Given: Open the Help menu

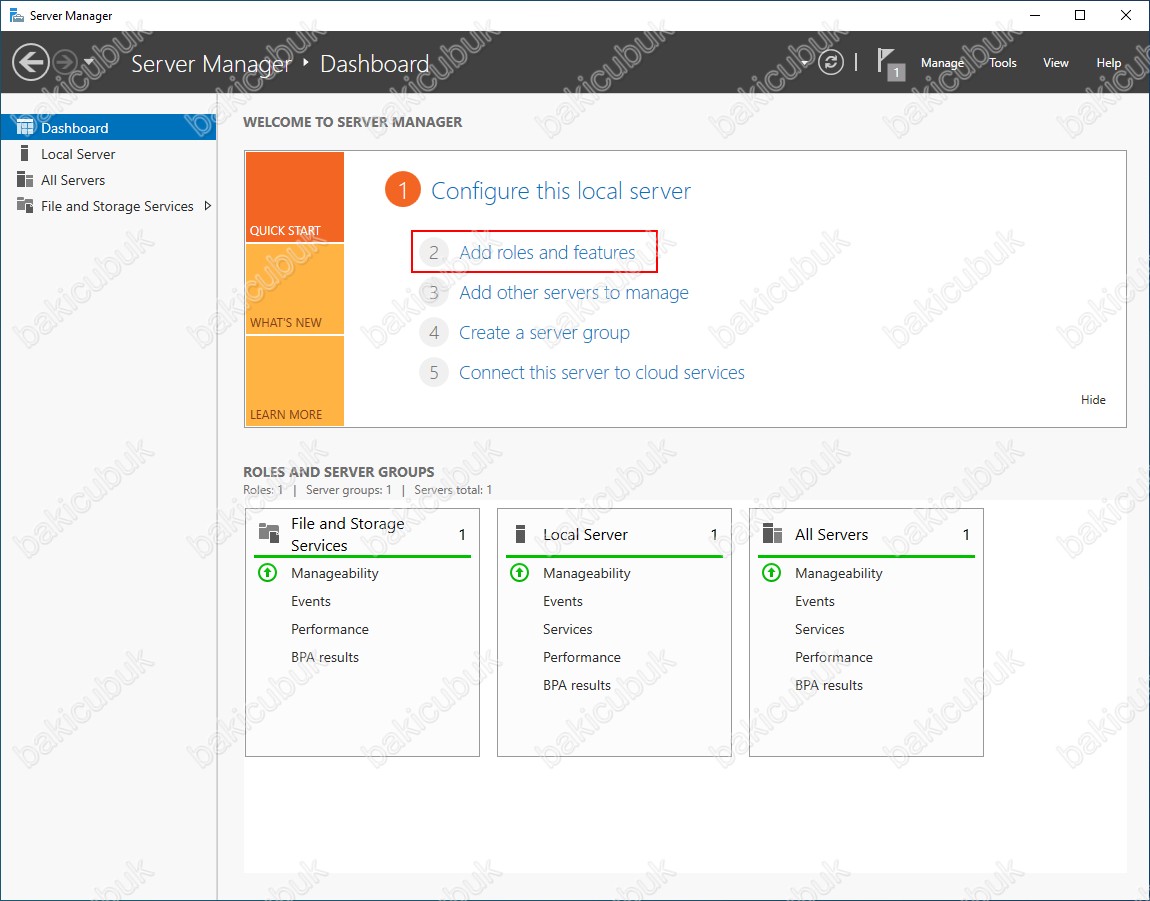Looking at the screenshot, I should click(x=1108, y=63).
